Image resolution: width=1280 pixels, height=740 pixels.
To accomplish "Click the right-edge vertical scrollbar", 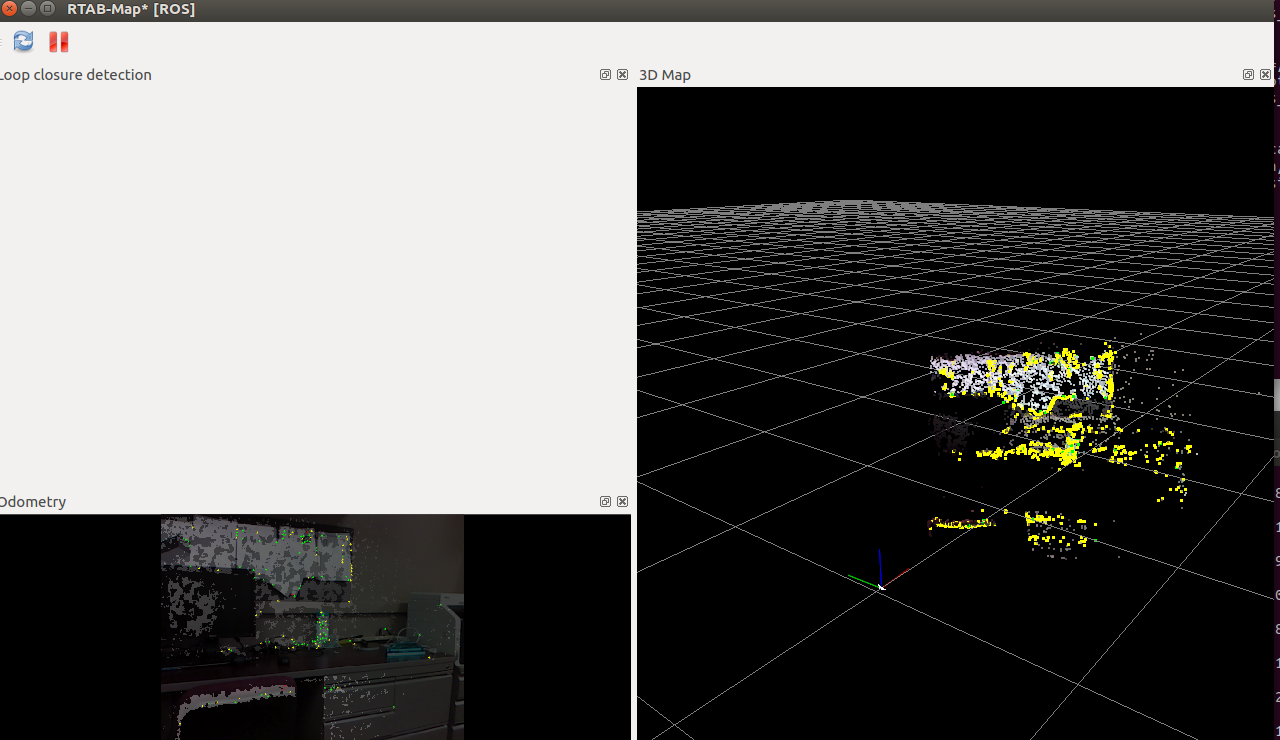I will (1276, 390).
